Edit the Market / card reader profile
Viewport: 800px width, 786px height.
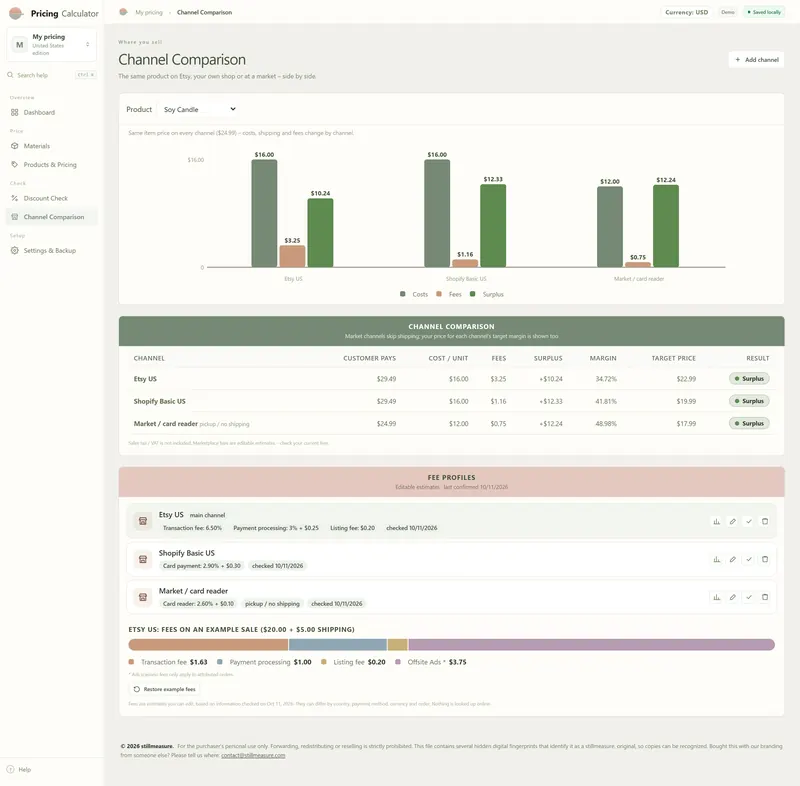pos(732,597)
